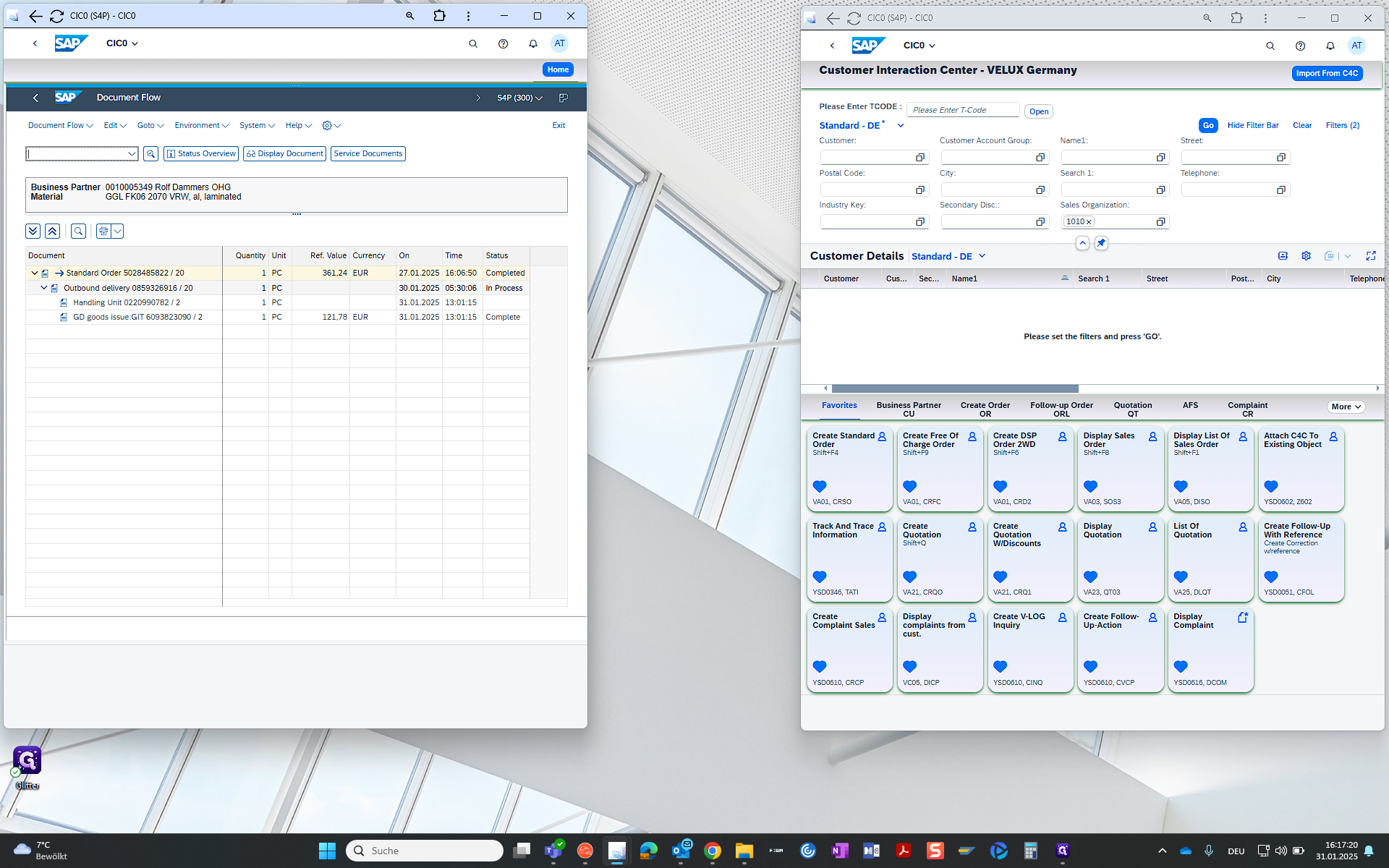Open value help for Sales Organization field
This screenshot has height=868, width=1389.
pos(1161,222)
